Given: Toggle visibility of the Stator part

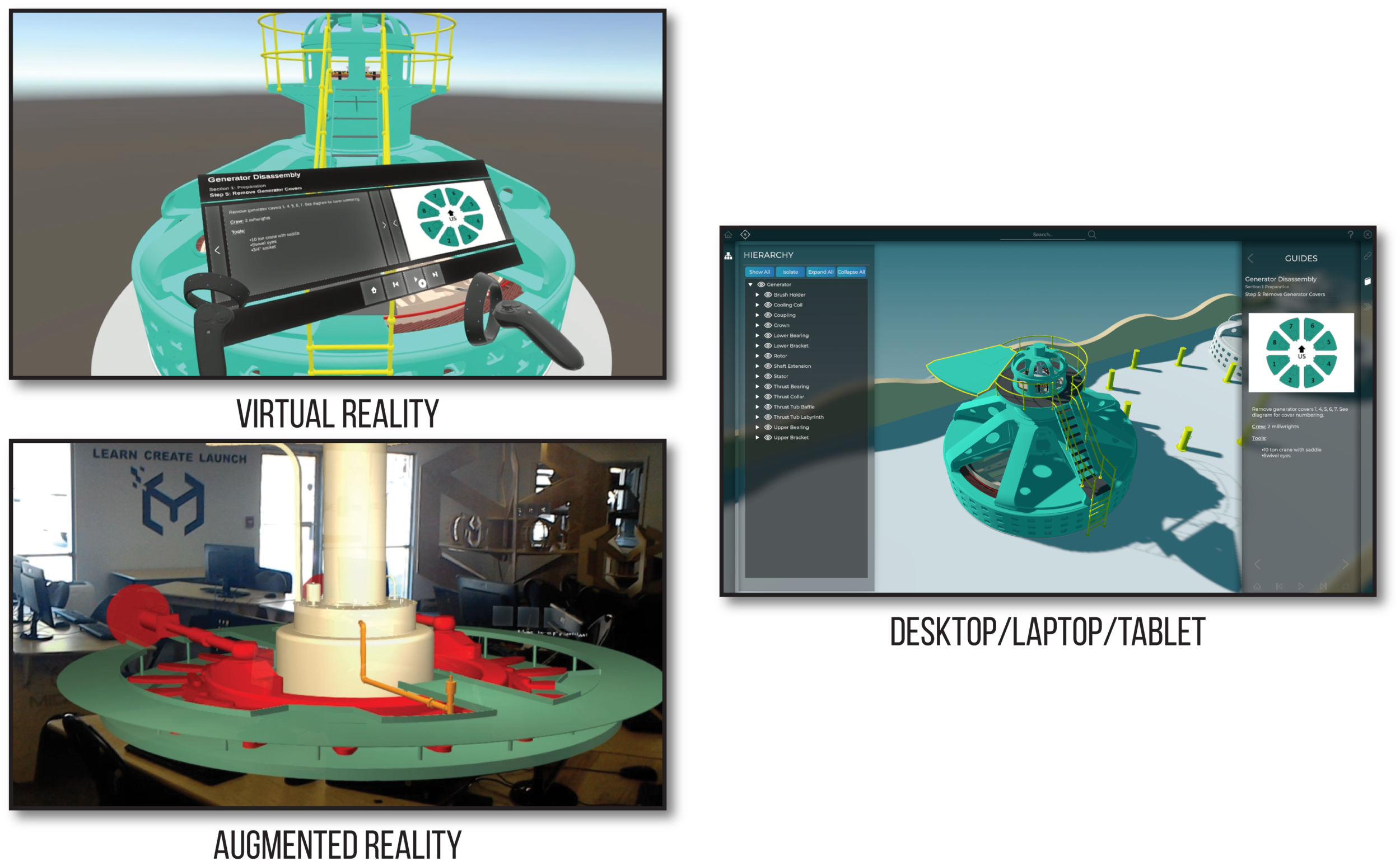Looking at the screenshot, I should tap(768, 376).
